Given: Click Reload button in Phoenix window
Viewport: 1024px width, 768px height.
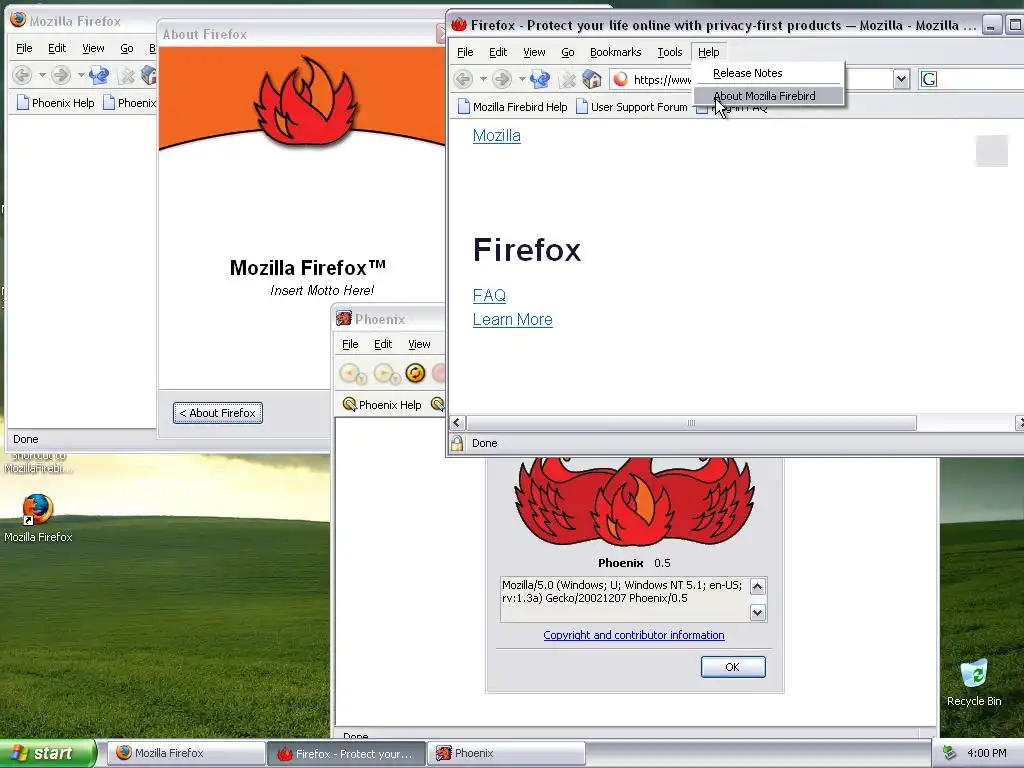Looking at the screenshot, I should coord(415,373).
